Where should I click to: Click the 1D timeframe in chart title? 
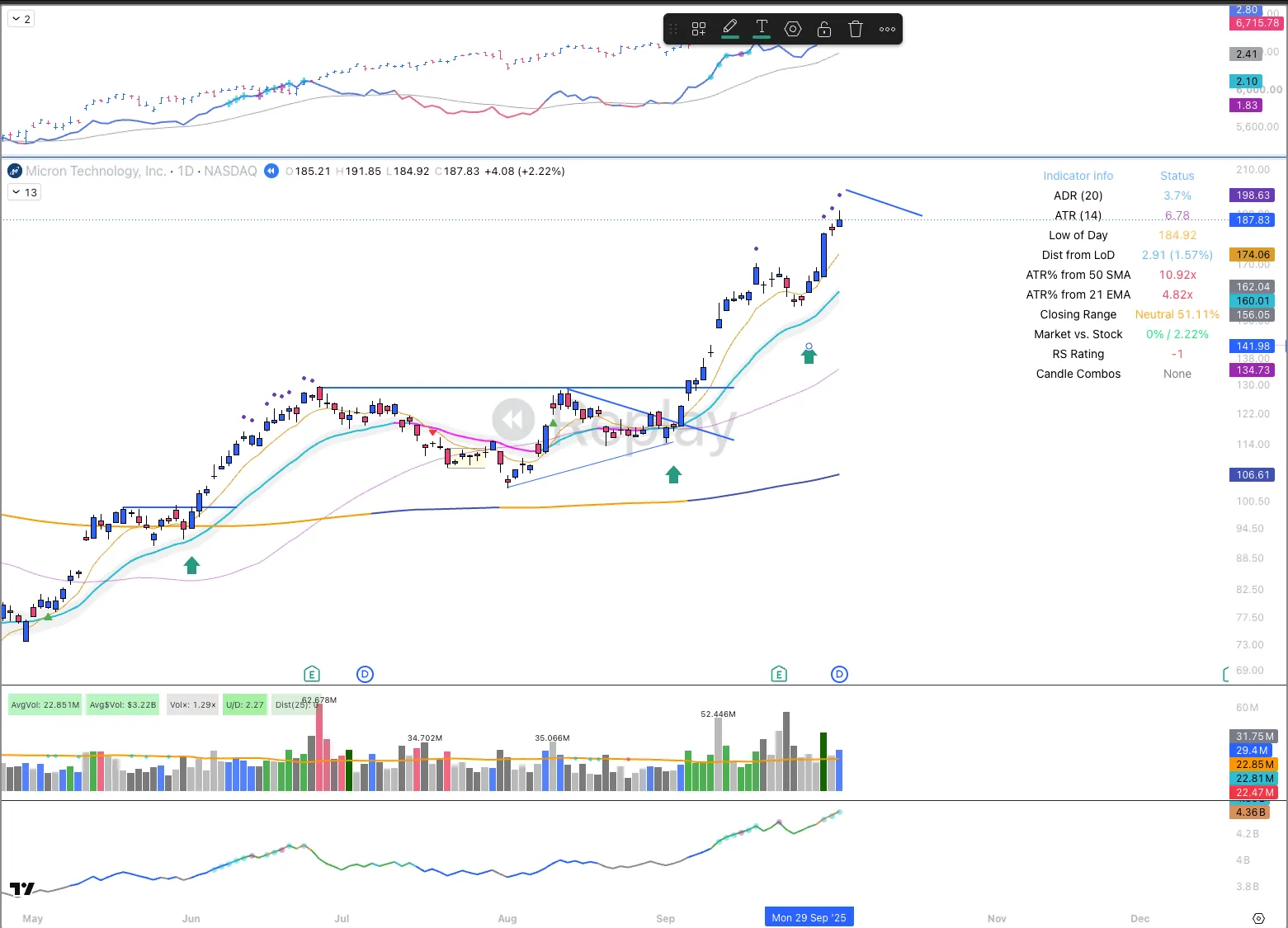(186, 171)
